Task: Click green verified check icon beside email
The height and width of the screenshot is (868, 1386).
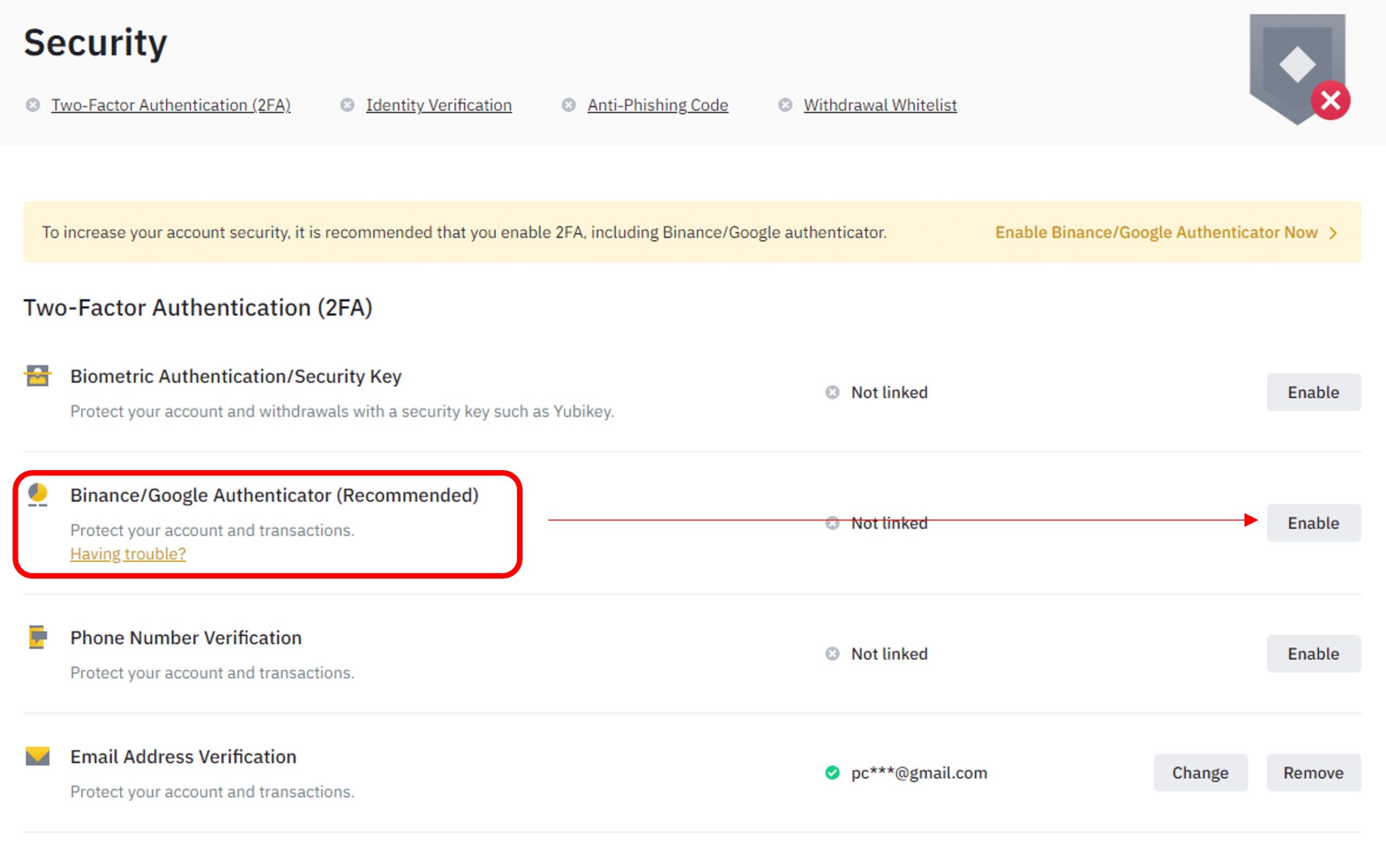Action: point(832,773)
